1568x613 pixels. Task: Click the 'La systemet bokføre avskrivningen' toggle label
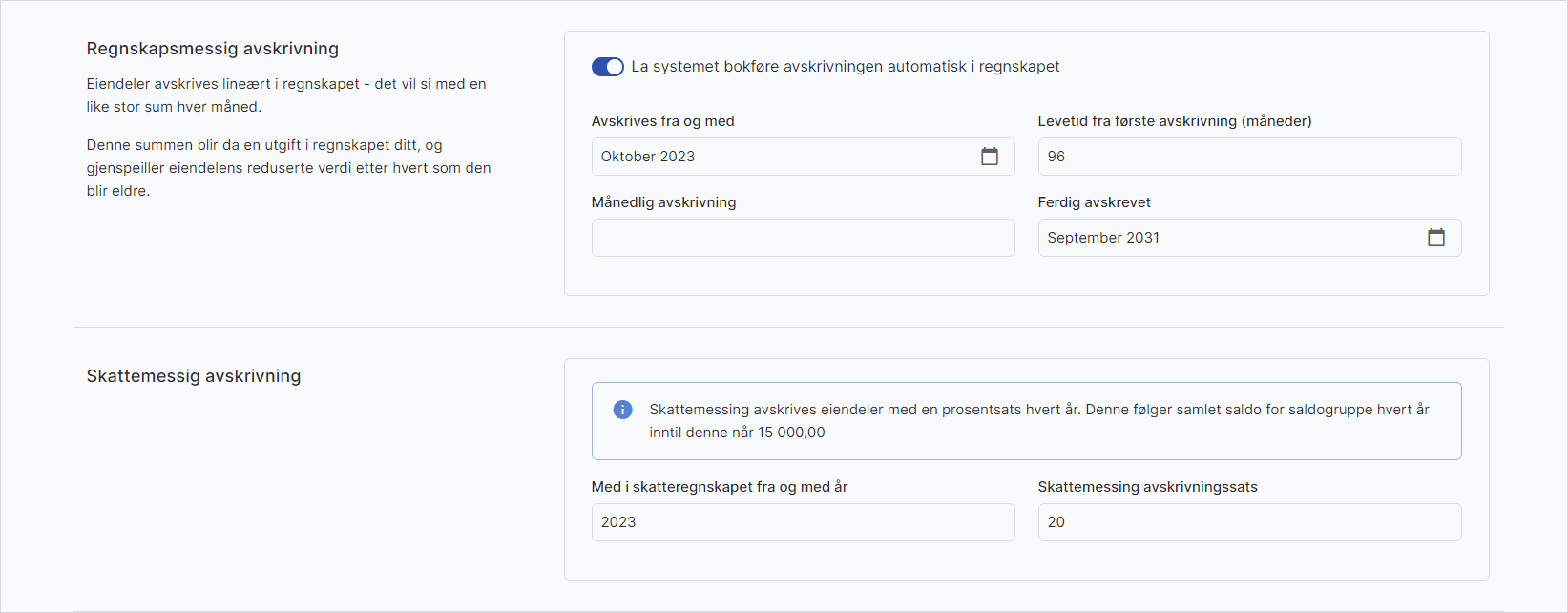(845, 67)
